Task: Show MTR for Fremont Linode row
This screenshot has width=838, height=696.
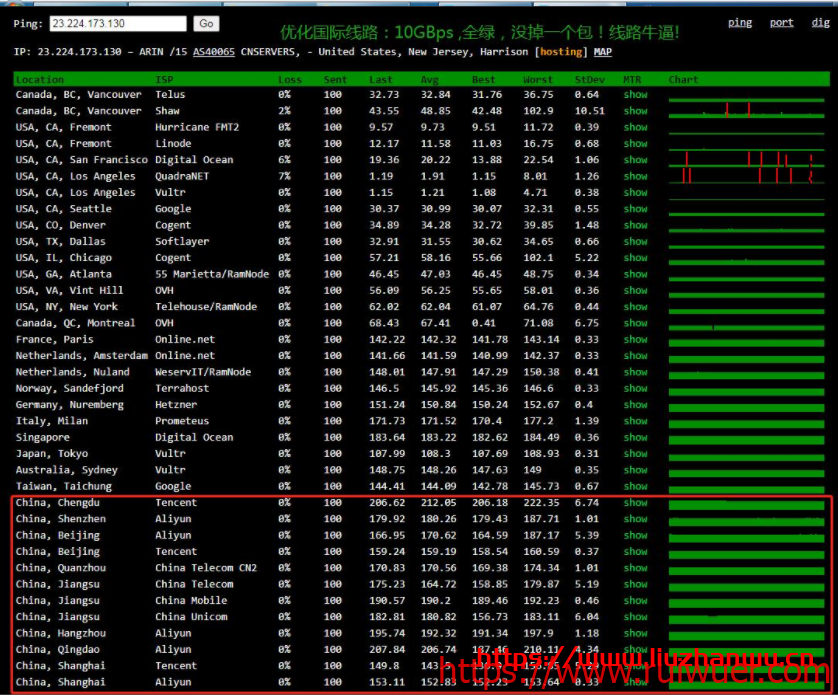Action: coord(635,144)
